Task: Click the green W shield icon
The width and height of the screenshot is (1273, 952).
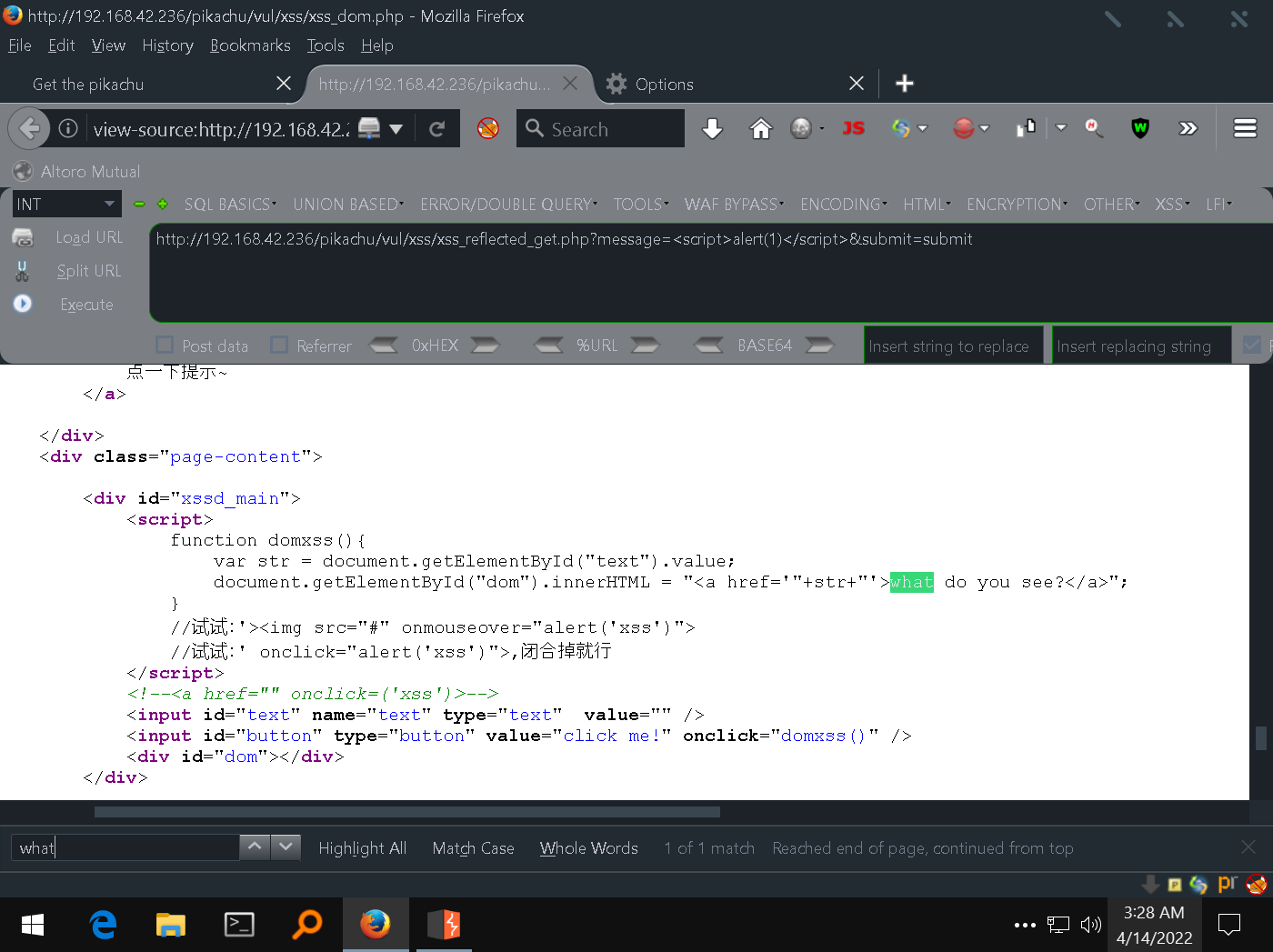Action: [x=1140, y=128]
